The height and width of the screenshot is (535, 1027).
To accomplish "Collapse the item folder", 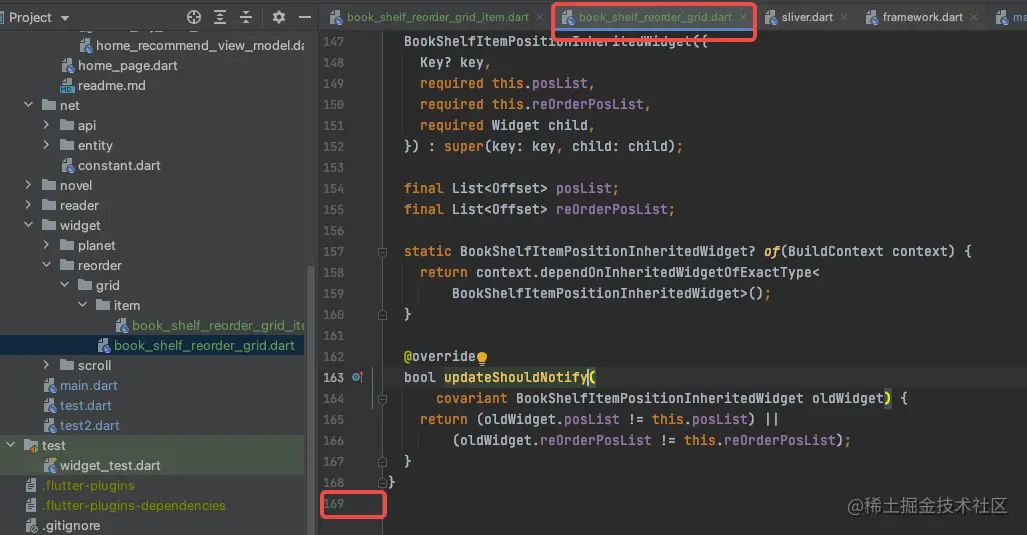I will [x=82, y=304].
